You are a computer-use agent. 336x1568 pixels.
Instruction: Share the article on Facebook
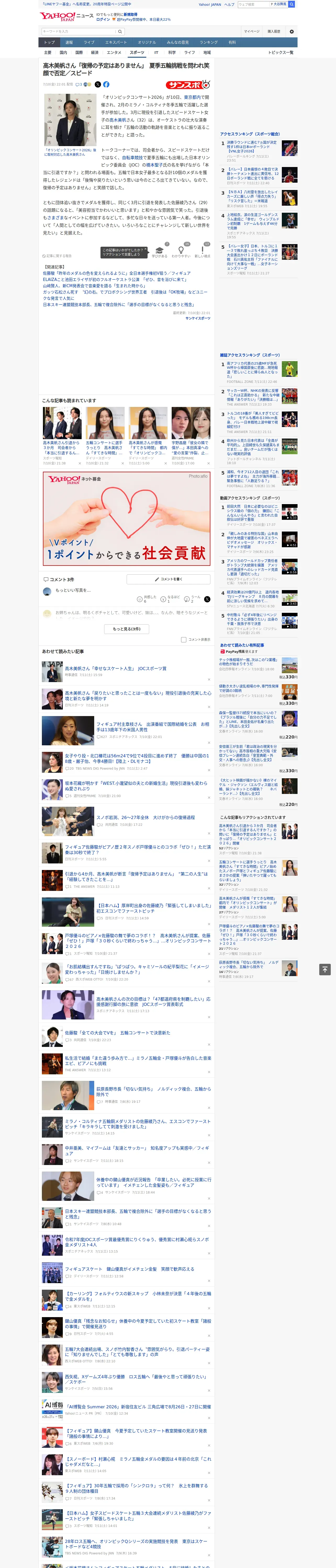[x=106, y=85]
